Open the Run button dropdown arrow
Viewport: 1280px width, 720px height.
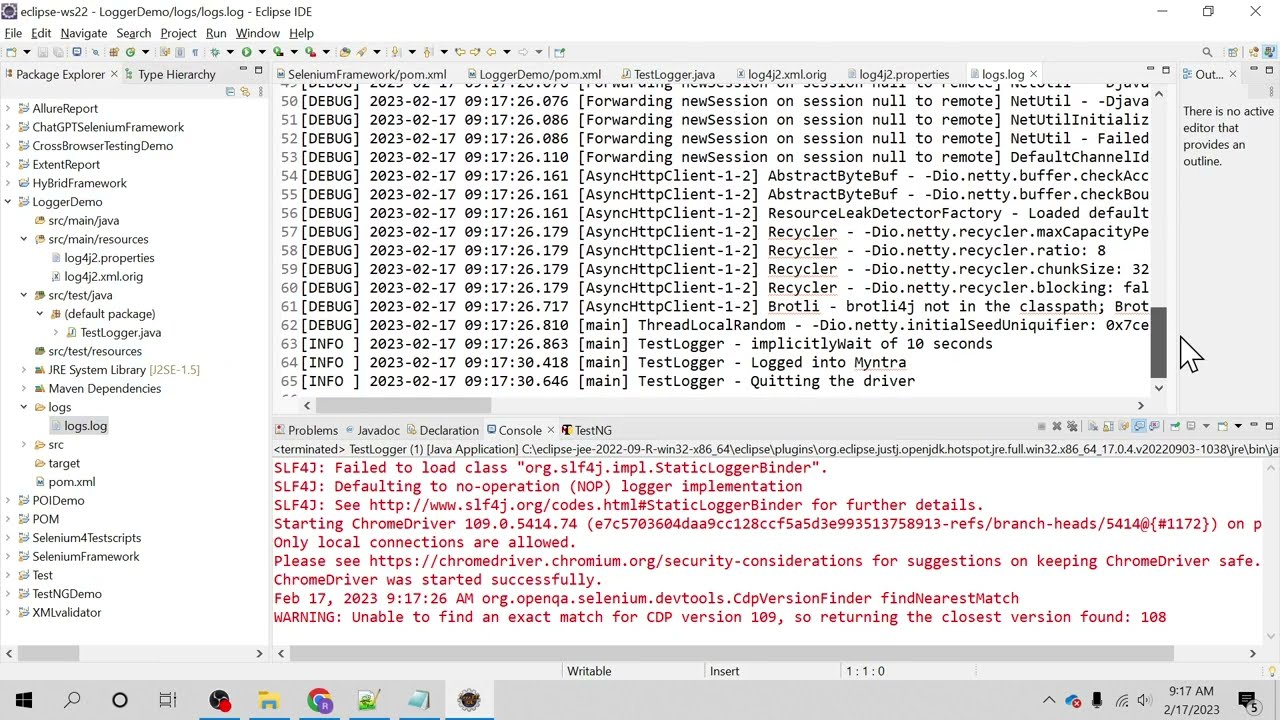click(x=262, y=52)
